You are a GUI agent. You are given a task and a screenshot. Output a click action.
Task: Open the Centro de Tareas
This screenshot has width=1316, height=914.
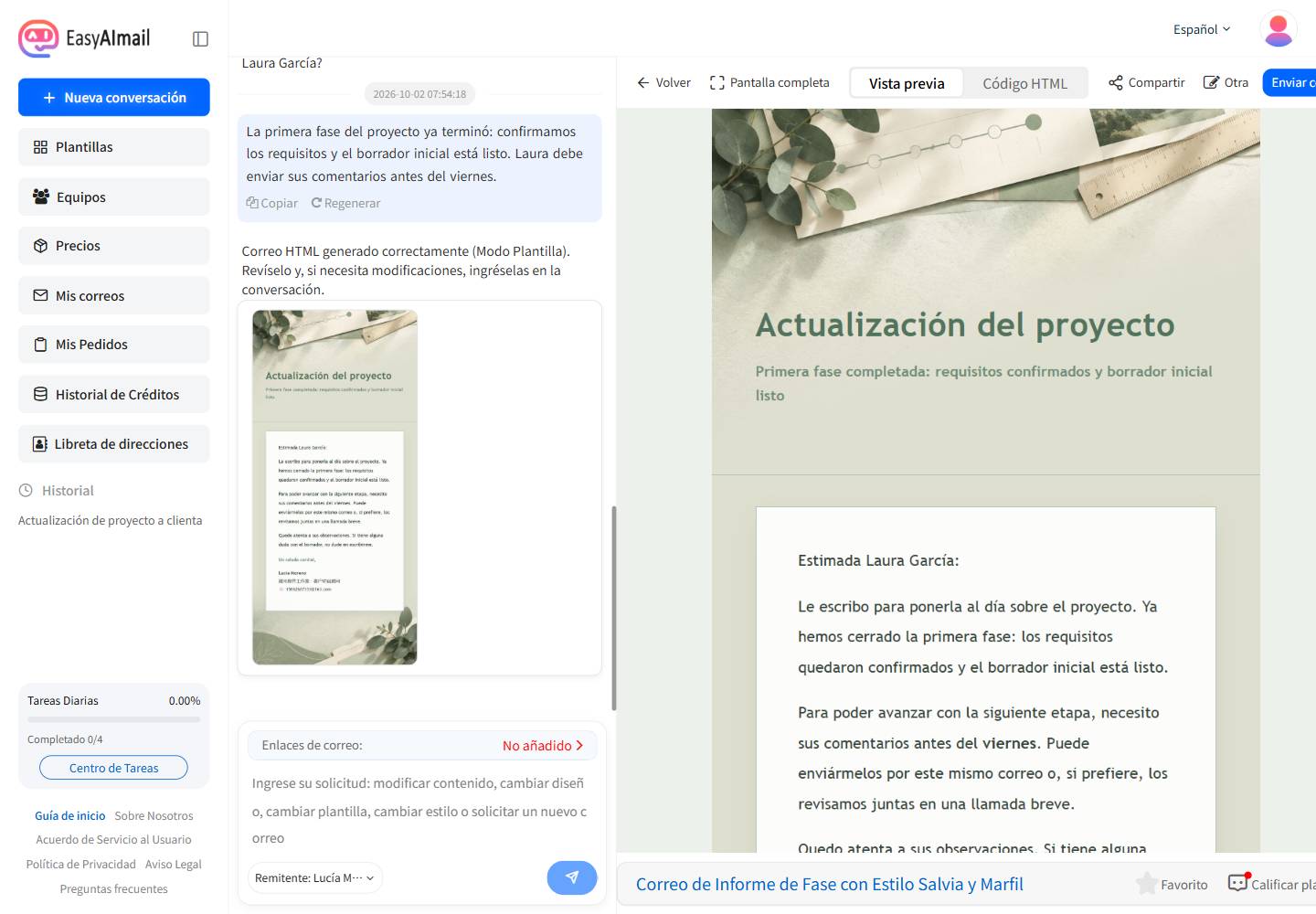click(114, 768)
